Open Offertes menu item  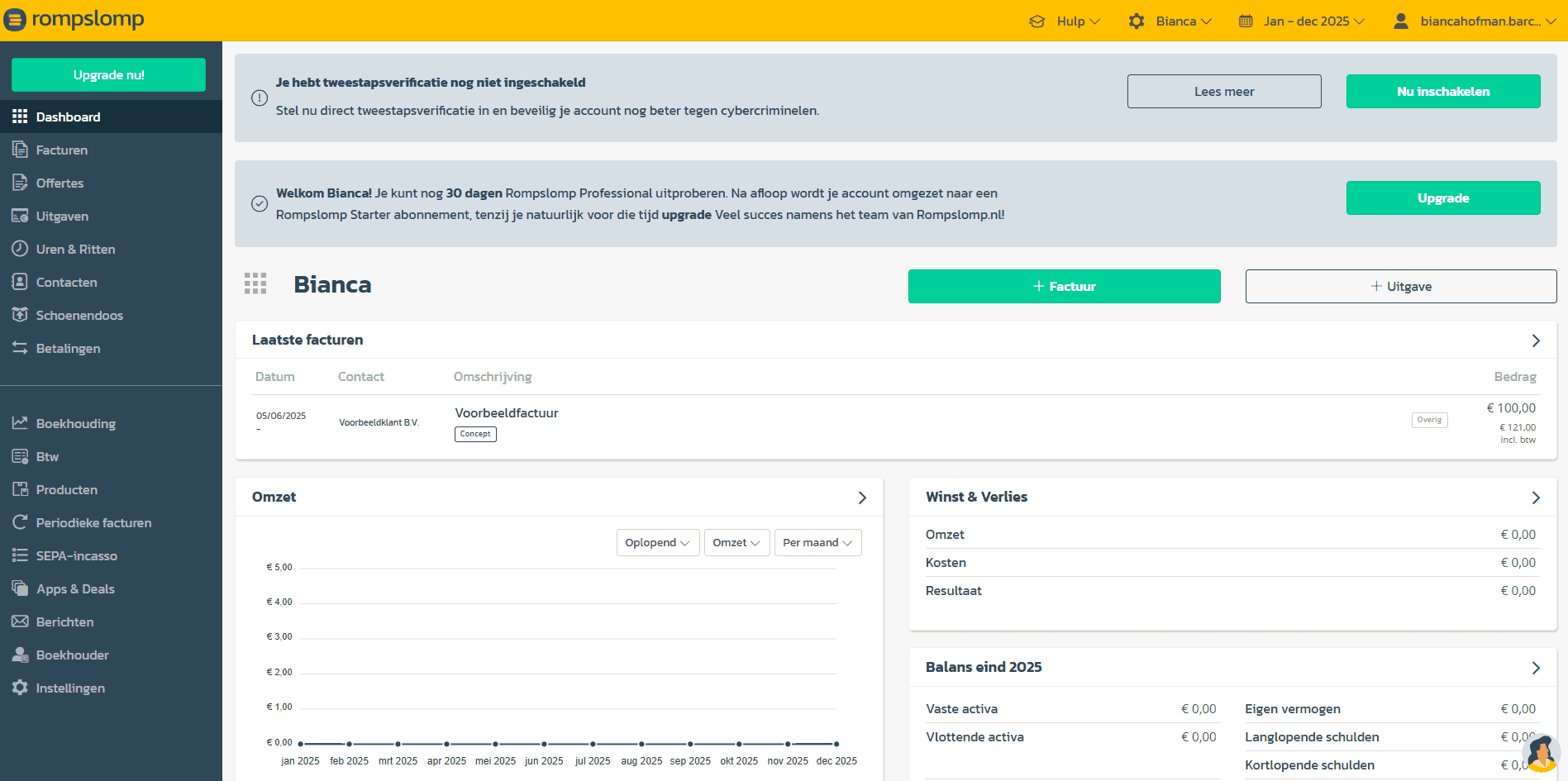click(x=111, y=183)
